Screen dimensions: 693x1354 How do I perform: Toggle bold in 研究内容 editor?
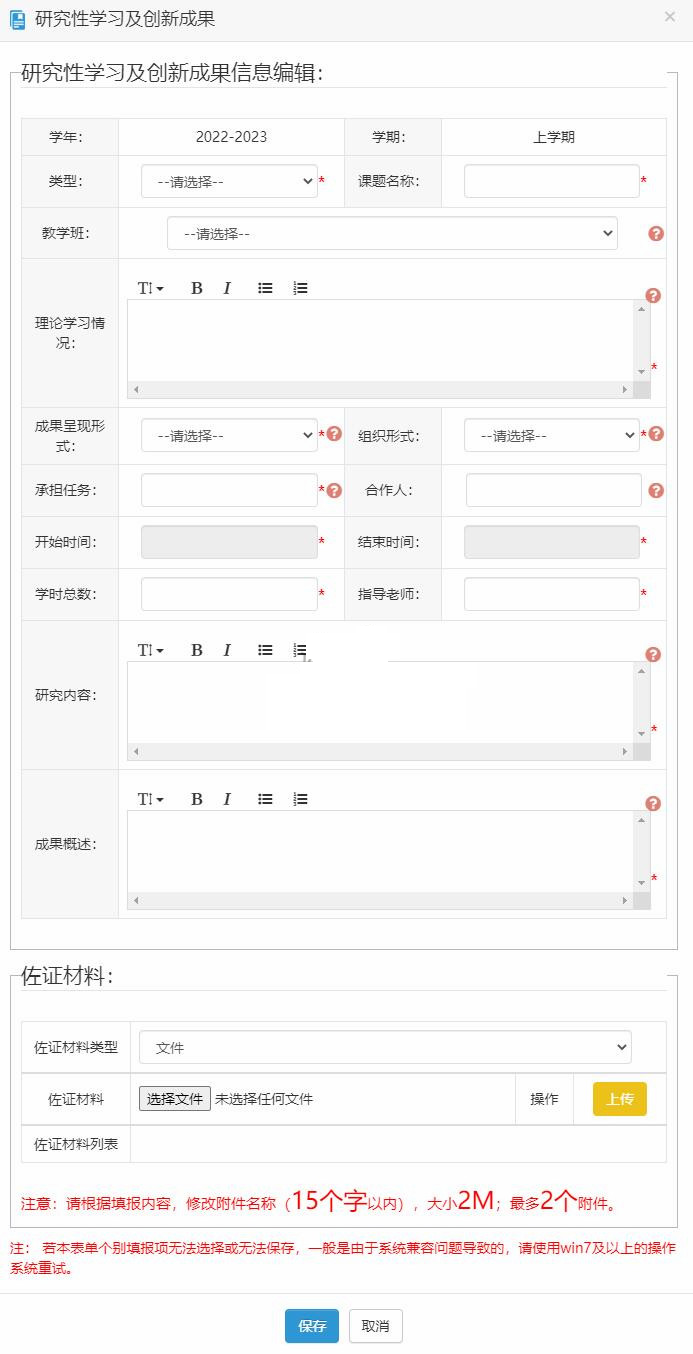(x=197, y=650)
